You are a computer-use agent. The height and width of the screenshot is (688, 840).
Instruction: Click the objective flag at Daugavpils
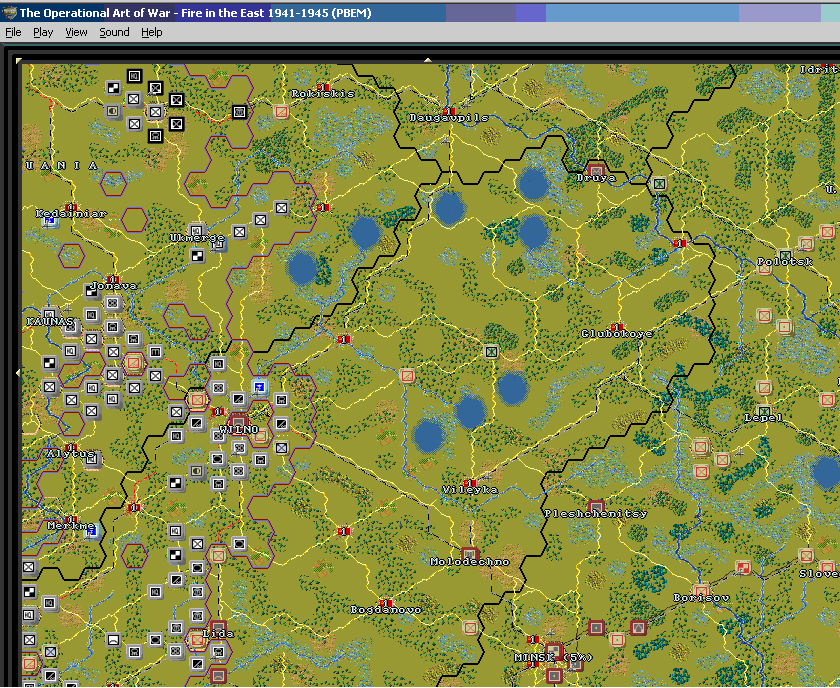pyautogui.click(x=449, y=110)
